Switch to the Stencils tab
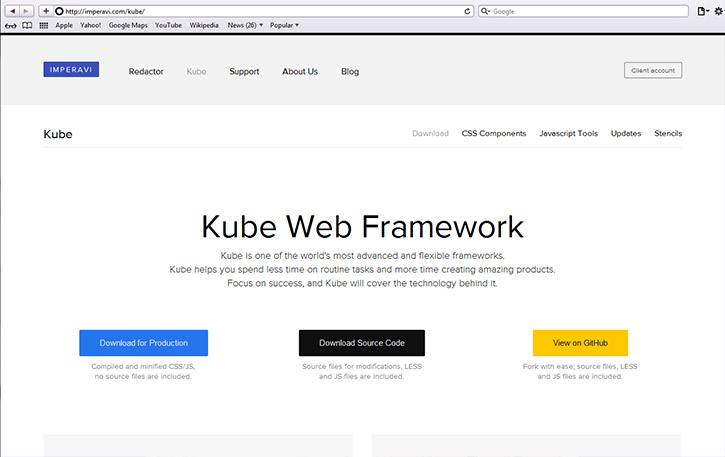 [668, 133]
